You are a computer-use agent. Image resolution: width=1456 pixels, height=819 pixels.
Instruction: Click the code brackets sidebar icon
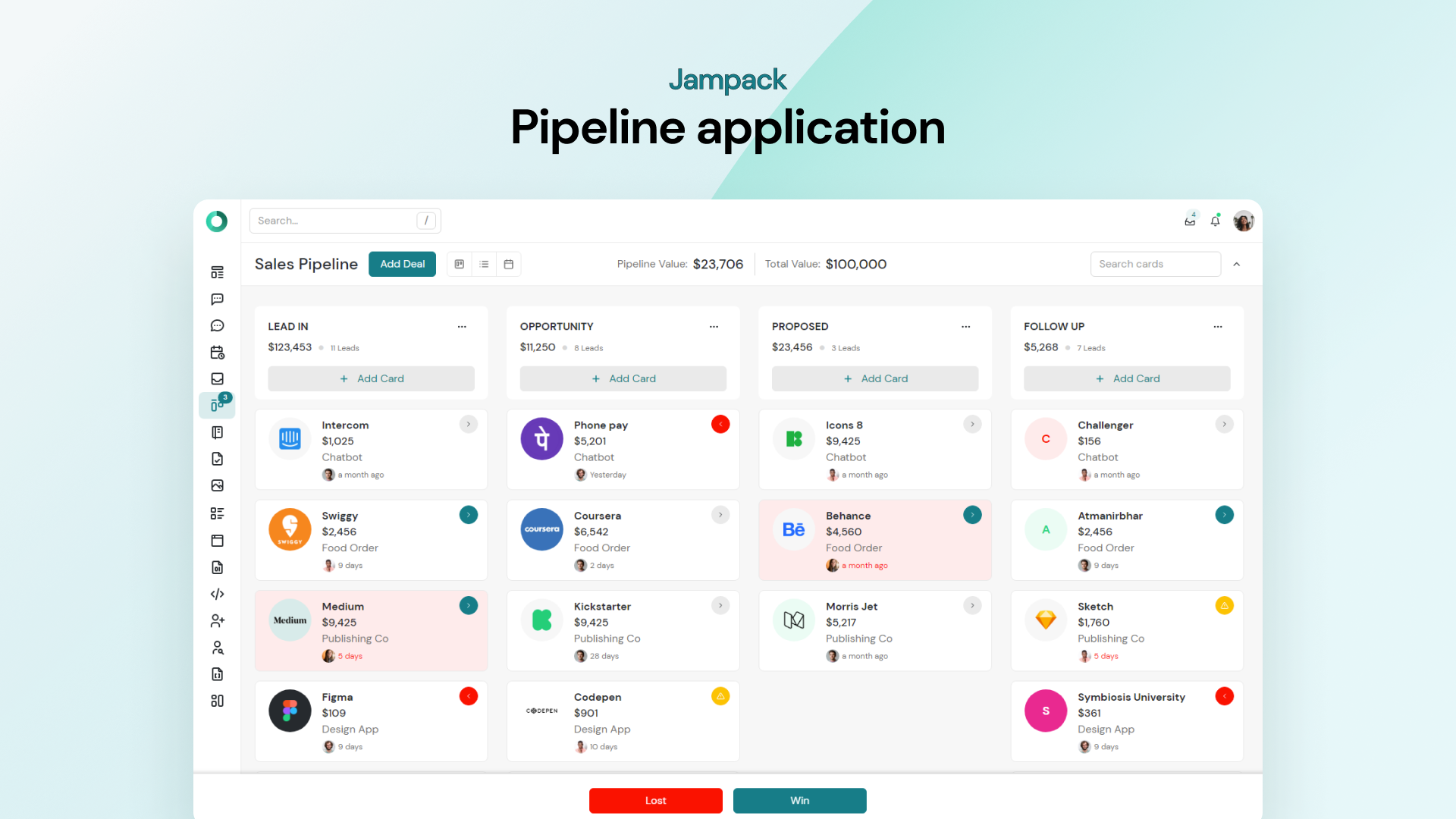(x=217, y=594)
